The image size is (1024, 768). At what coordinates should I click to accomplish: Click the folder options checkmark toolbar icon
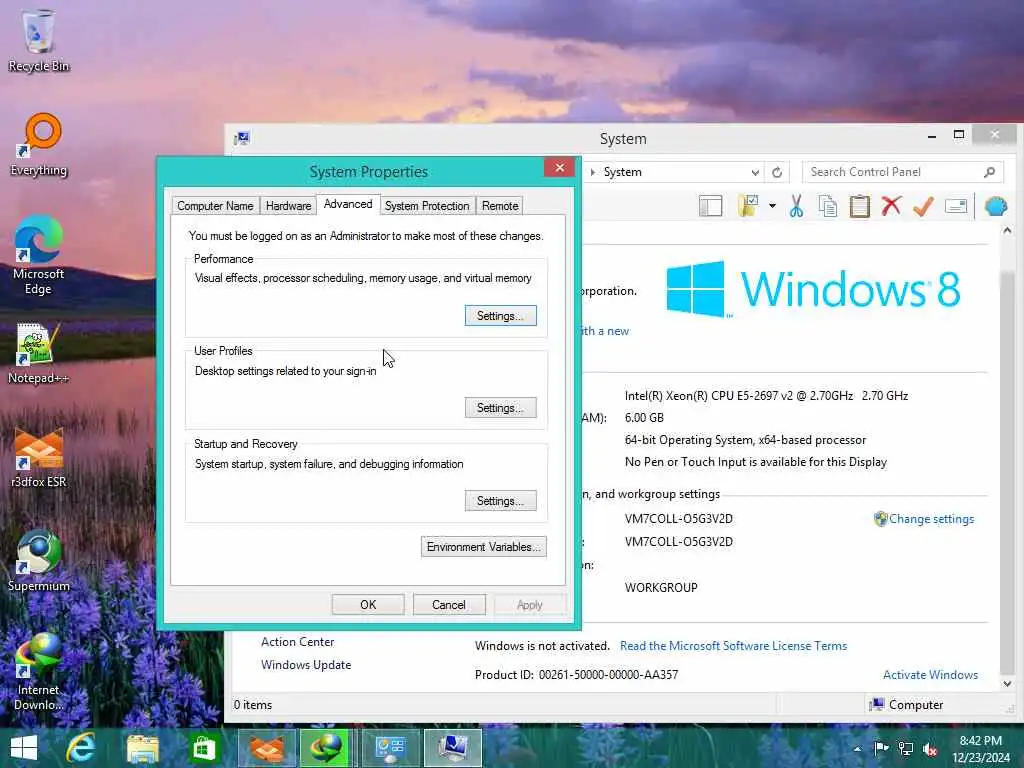pos(748,206)
